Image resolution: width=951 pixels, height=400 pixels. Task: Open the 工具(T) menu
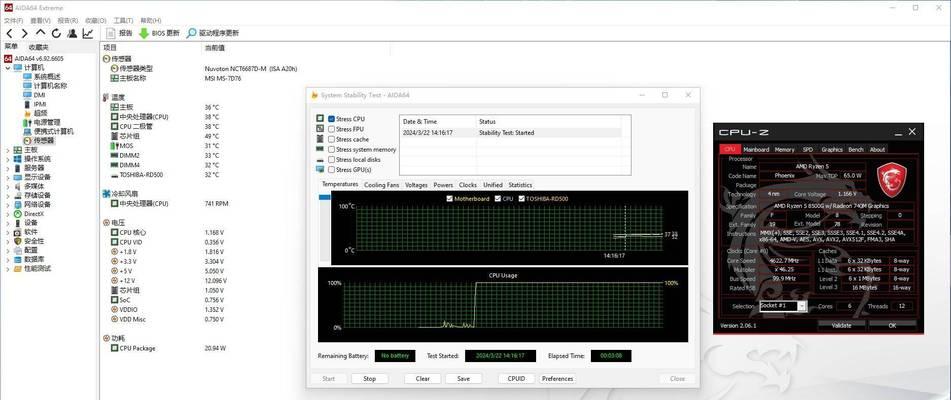pos(123,21)
